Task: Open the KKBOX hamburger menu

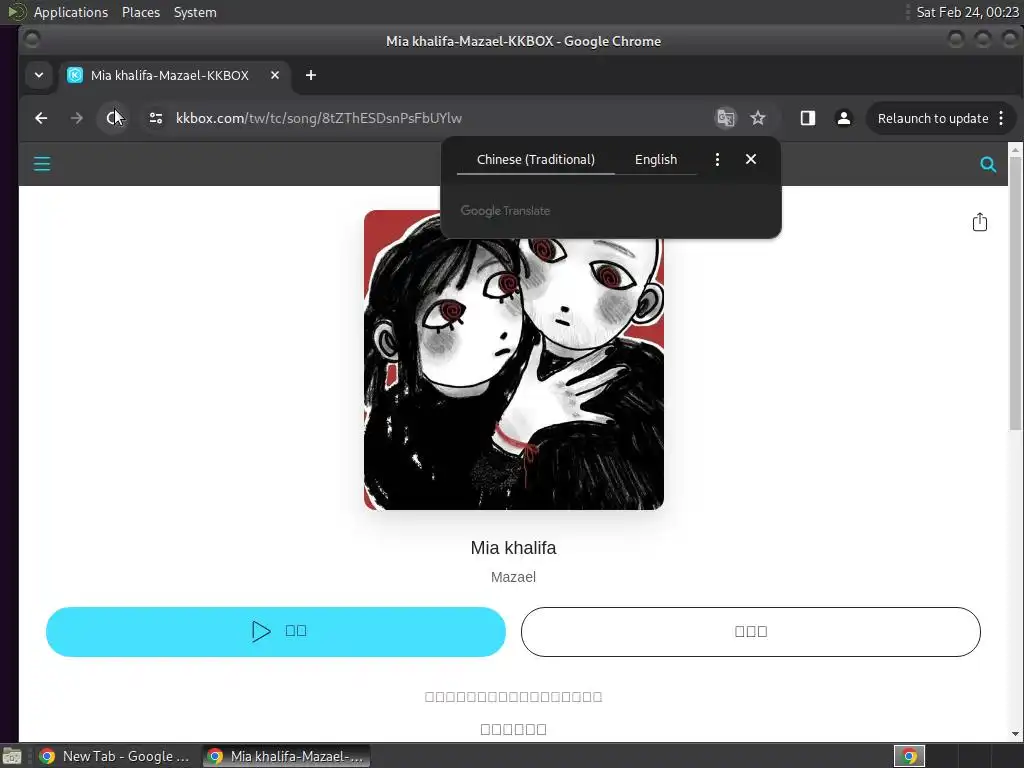Action: point(42,163)
